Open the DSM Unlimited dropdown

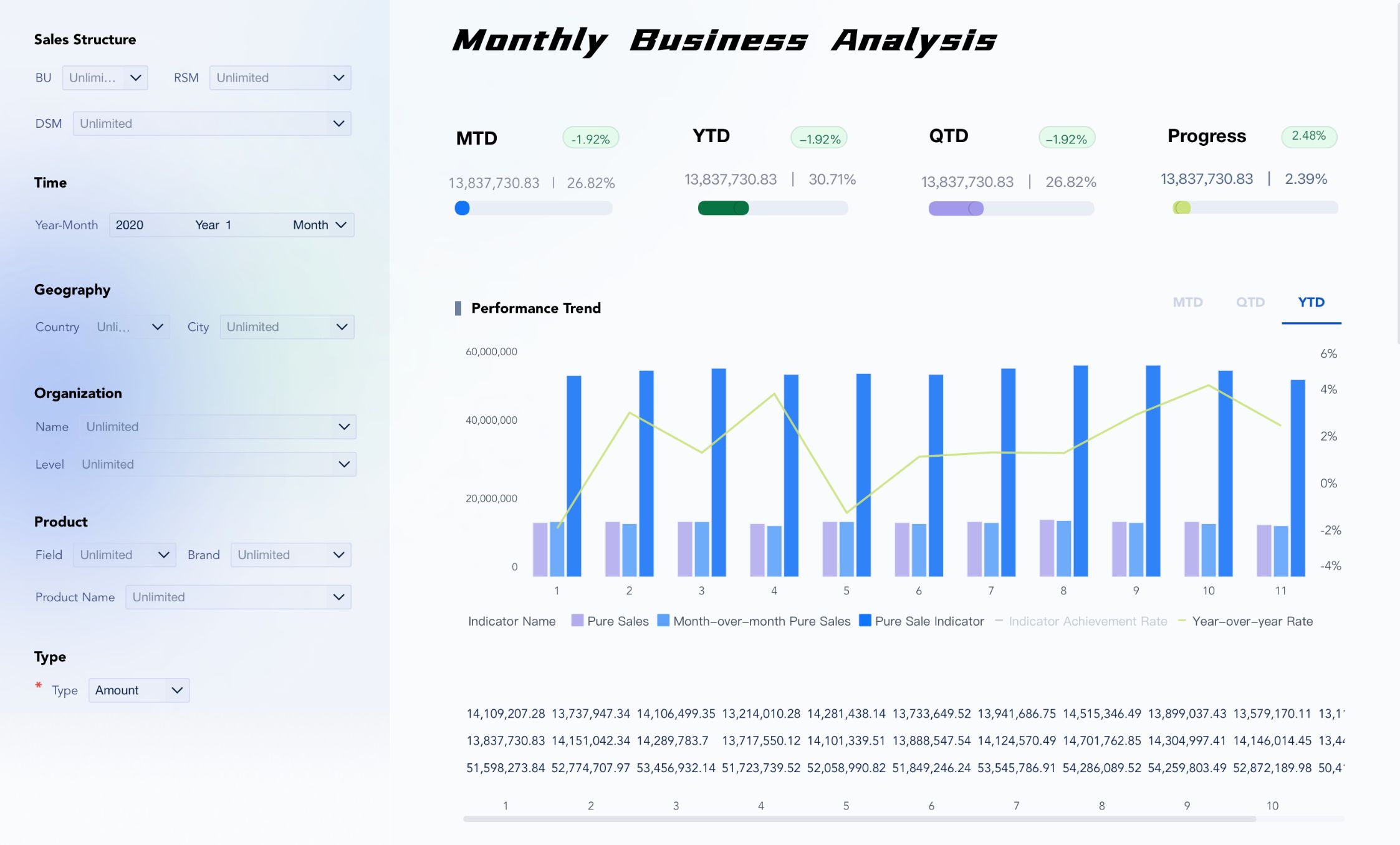click(212, 123)
